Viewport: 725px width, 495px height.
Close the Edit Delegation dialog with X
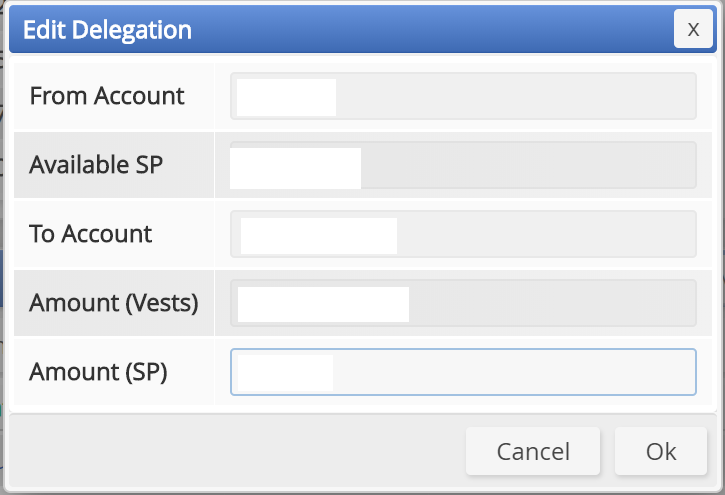pyautogui.click(x=693, y=29)
